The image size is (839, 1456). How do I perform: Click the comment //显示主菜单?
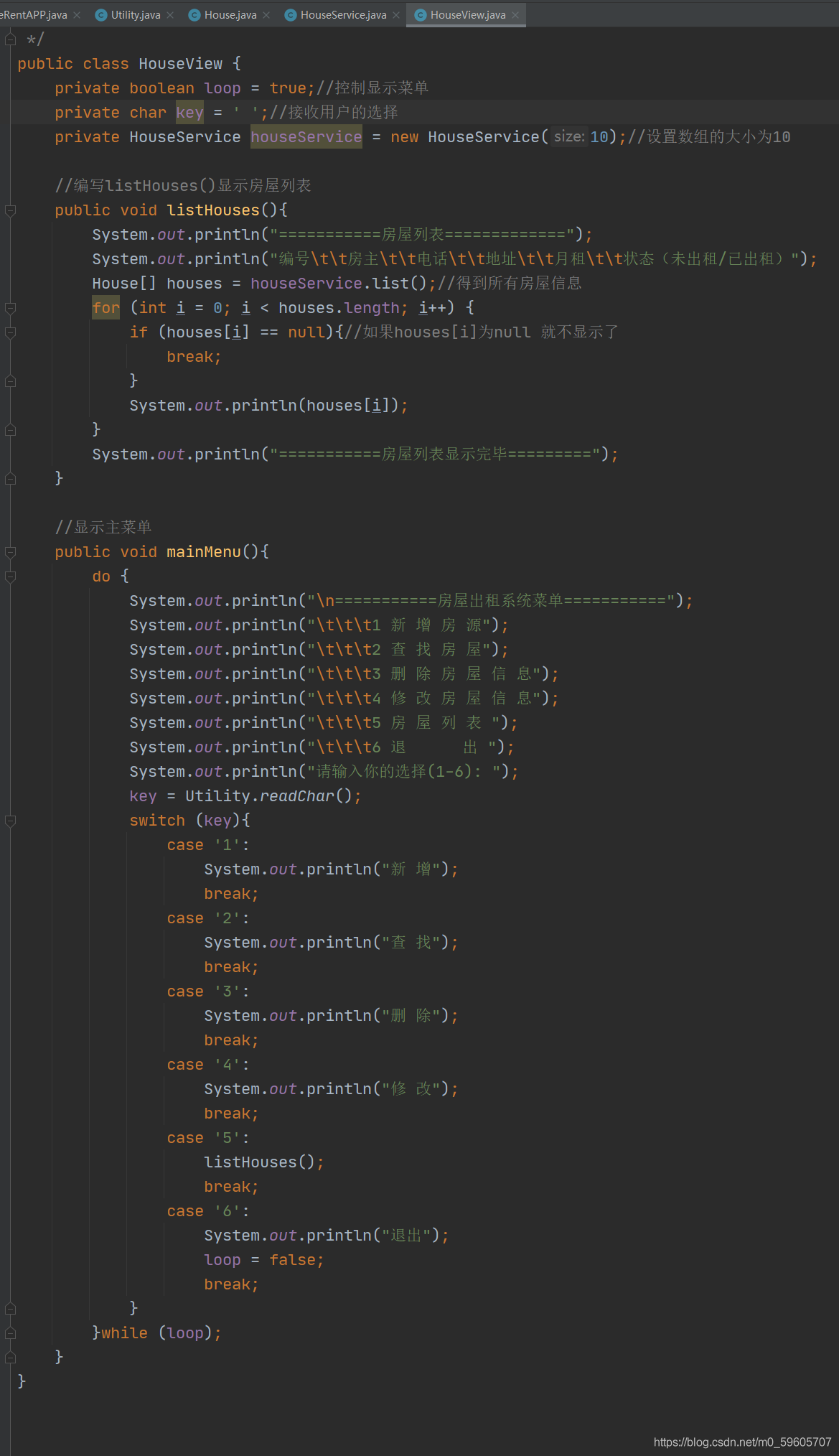(x=103, y=527)
